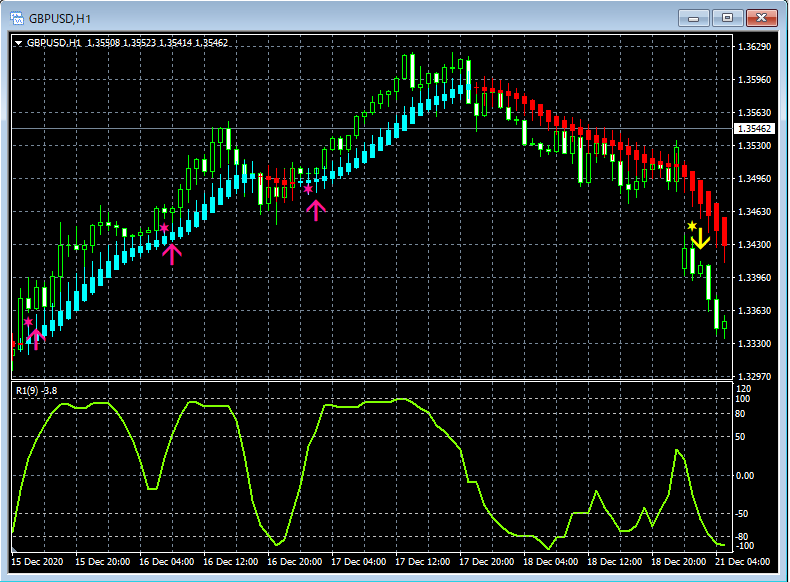Select the yellow down arrow sell signal
The image size is (790, 582).
pos(700,239)
